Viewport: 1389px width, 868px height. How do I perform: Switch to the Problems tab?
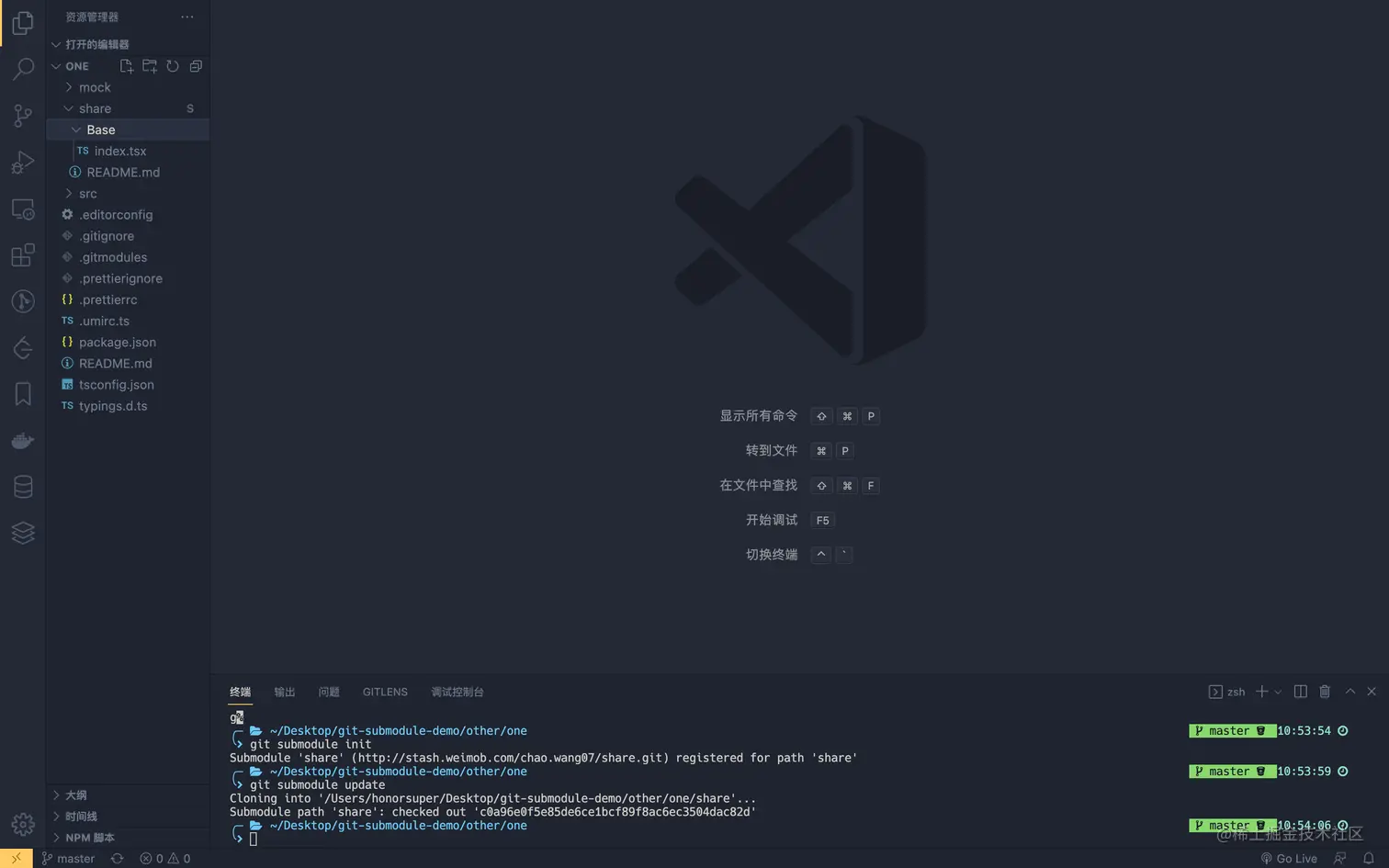329,692
